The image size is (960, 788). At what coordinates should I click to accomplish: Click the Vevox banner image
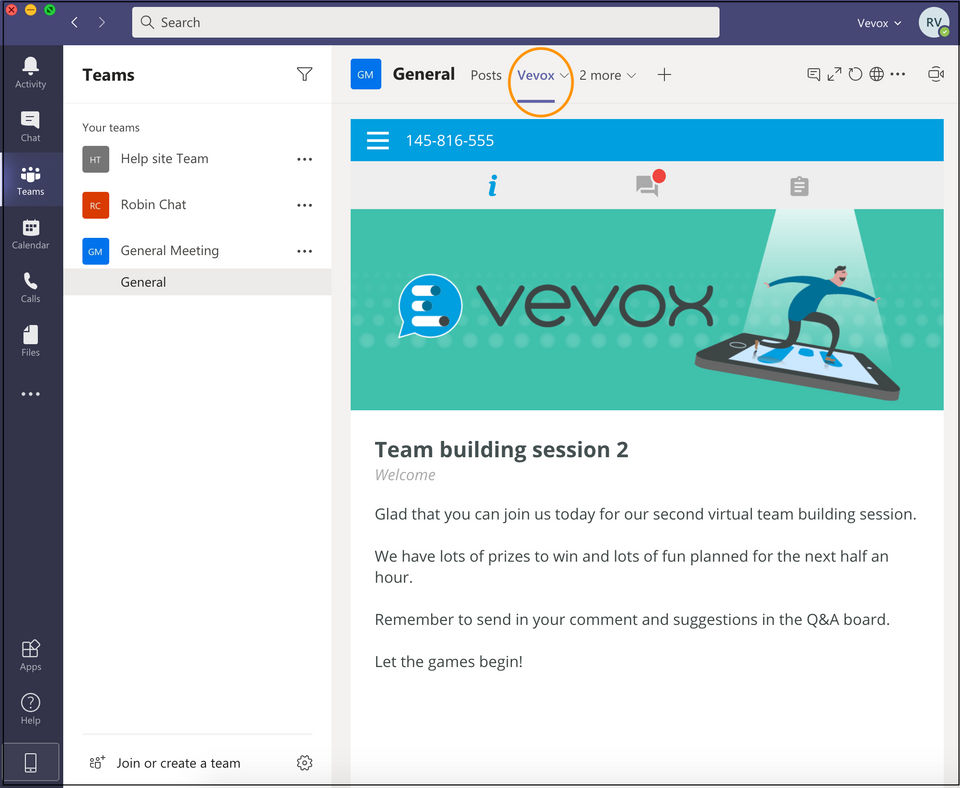(647, 309)
